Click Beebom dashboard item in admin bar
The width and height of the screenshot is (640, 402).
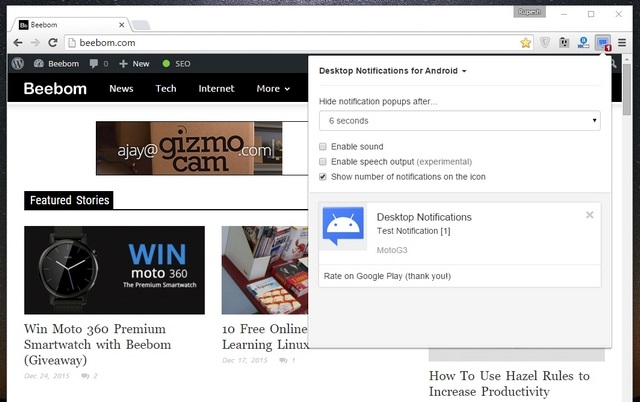pos(56,64)
